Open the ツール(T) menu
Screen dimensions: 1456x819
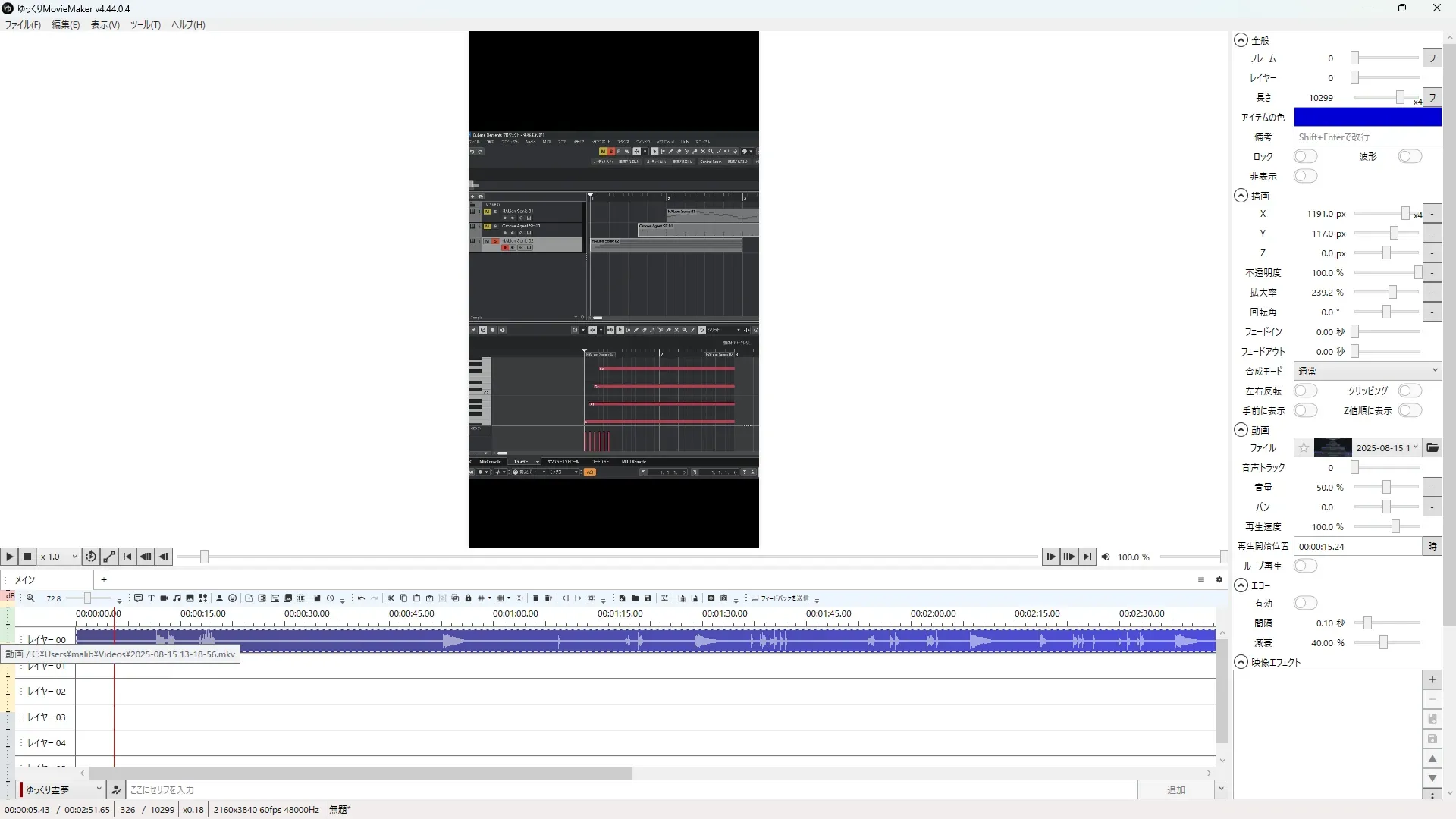pos(145,25)
